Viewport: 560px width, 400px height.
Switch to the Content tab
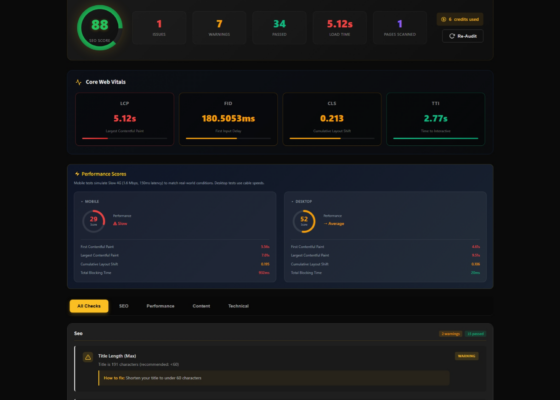point(201,306)
